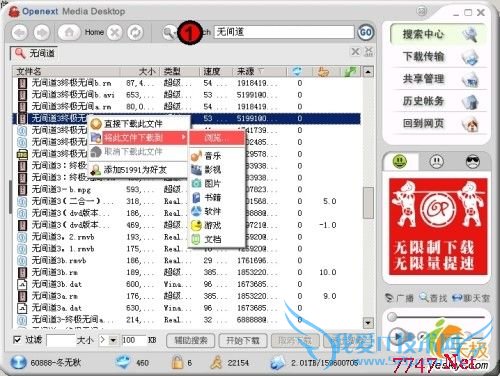Click the 开始下载 button
The width and height of the screenshot is (500, 376).
click(x=243, y=340)
